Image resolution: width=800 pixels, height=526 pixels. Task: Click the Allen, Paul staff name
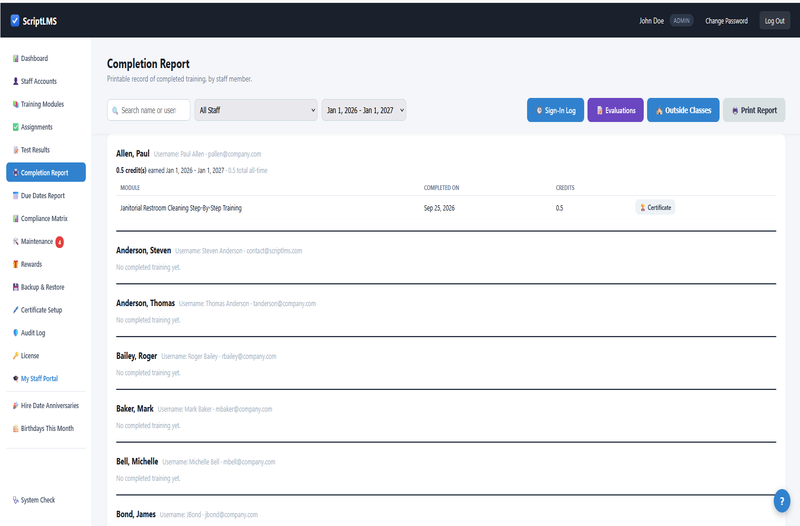(133, 154)
